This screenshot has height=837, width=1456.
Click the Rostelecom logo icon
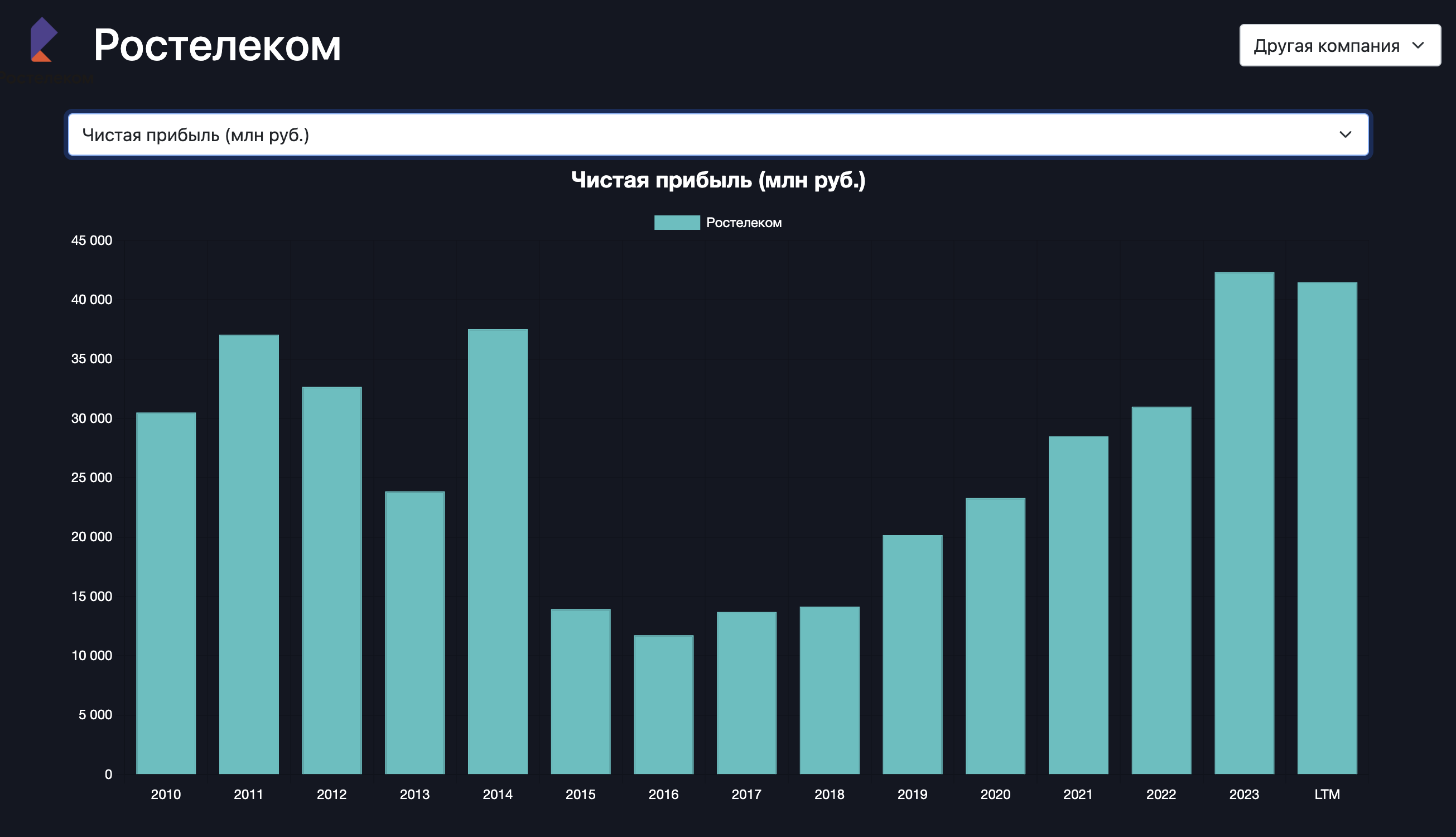(x=44, y=39)
